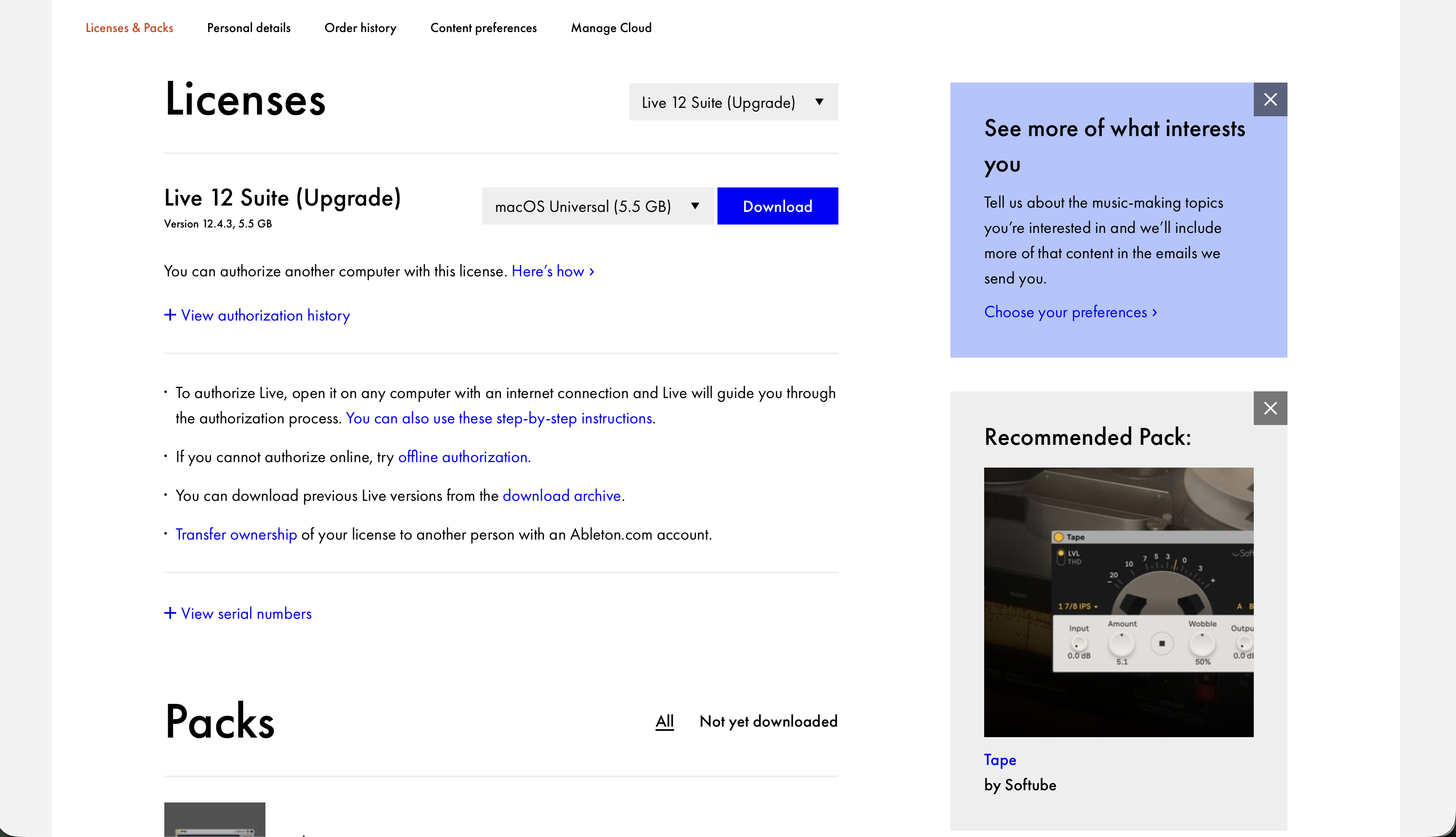Filter packs by Not yet downloaded
Viewport: 1456px width, 837px height.
click(768, 721)
